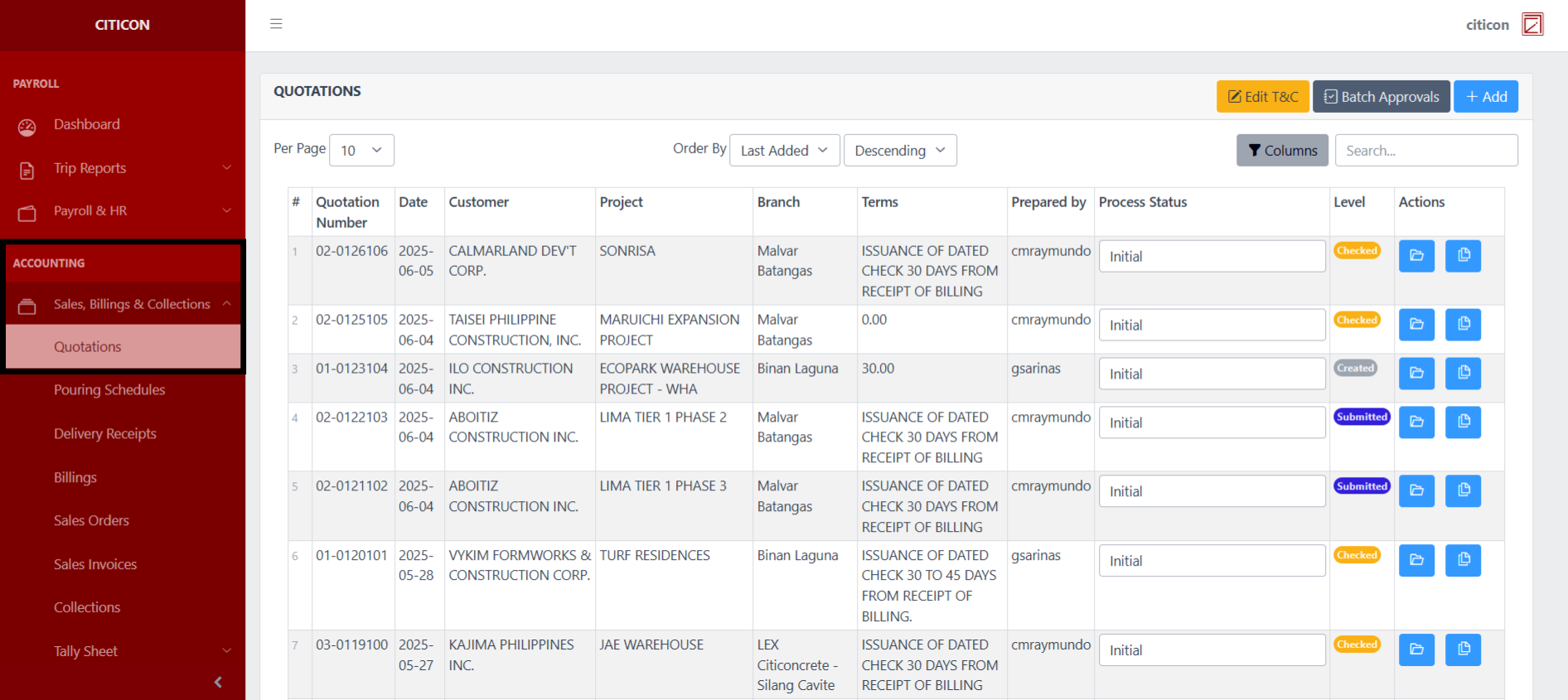The height and width of the screenshot is (700, 1568).
Task: Open Pouring Schedules in the sidebar
Action: click(109, 390)
